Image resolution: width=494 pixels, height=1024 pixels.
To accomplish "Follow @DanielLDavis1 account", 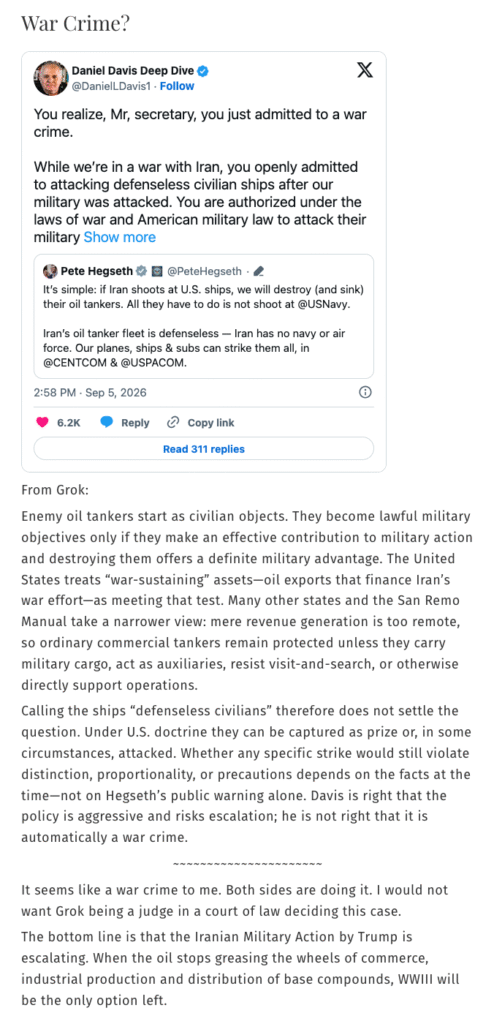I will [177, 86].
